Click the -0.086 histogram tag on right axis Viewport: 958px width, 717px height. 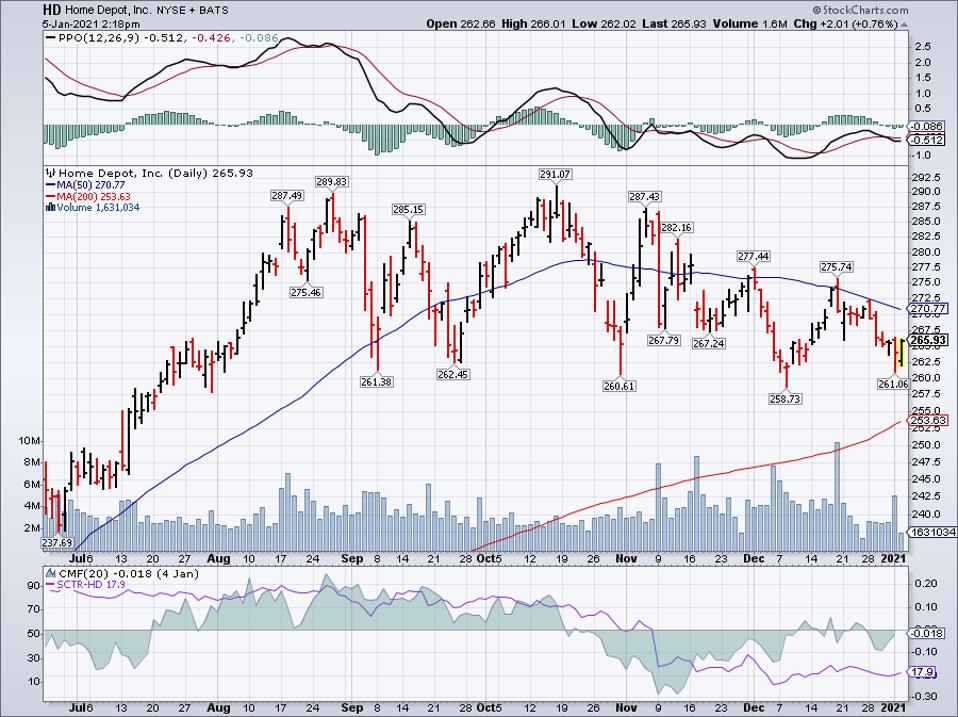click(927, 127)
